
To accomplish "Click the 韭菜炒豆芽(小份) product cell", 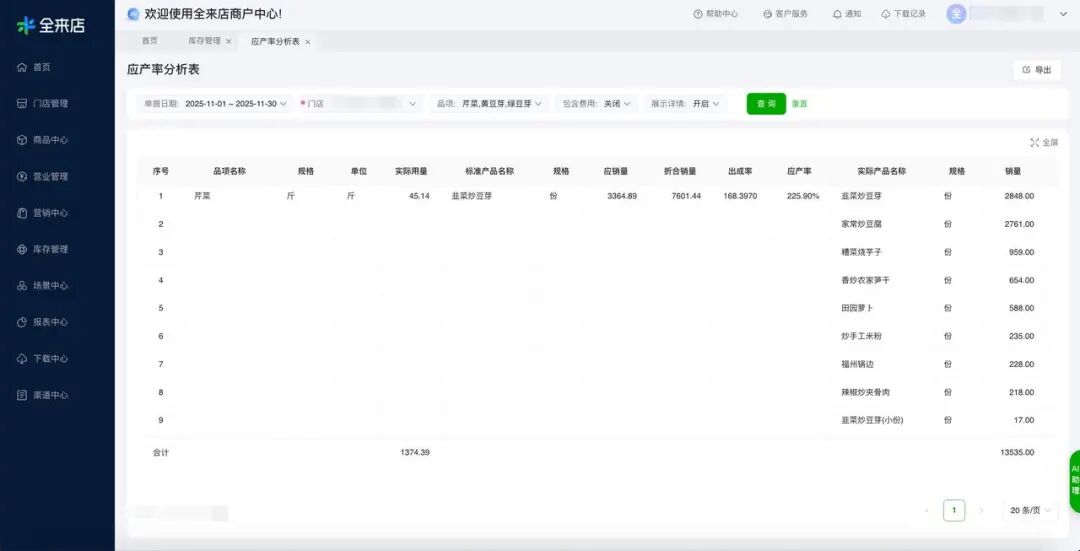I will (x=871, y=420).
